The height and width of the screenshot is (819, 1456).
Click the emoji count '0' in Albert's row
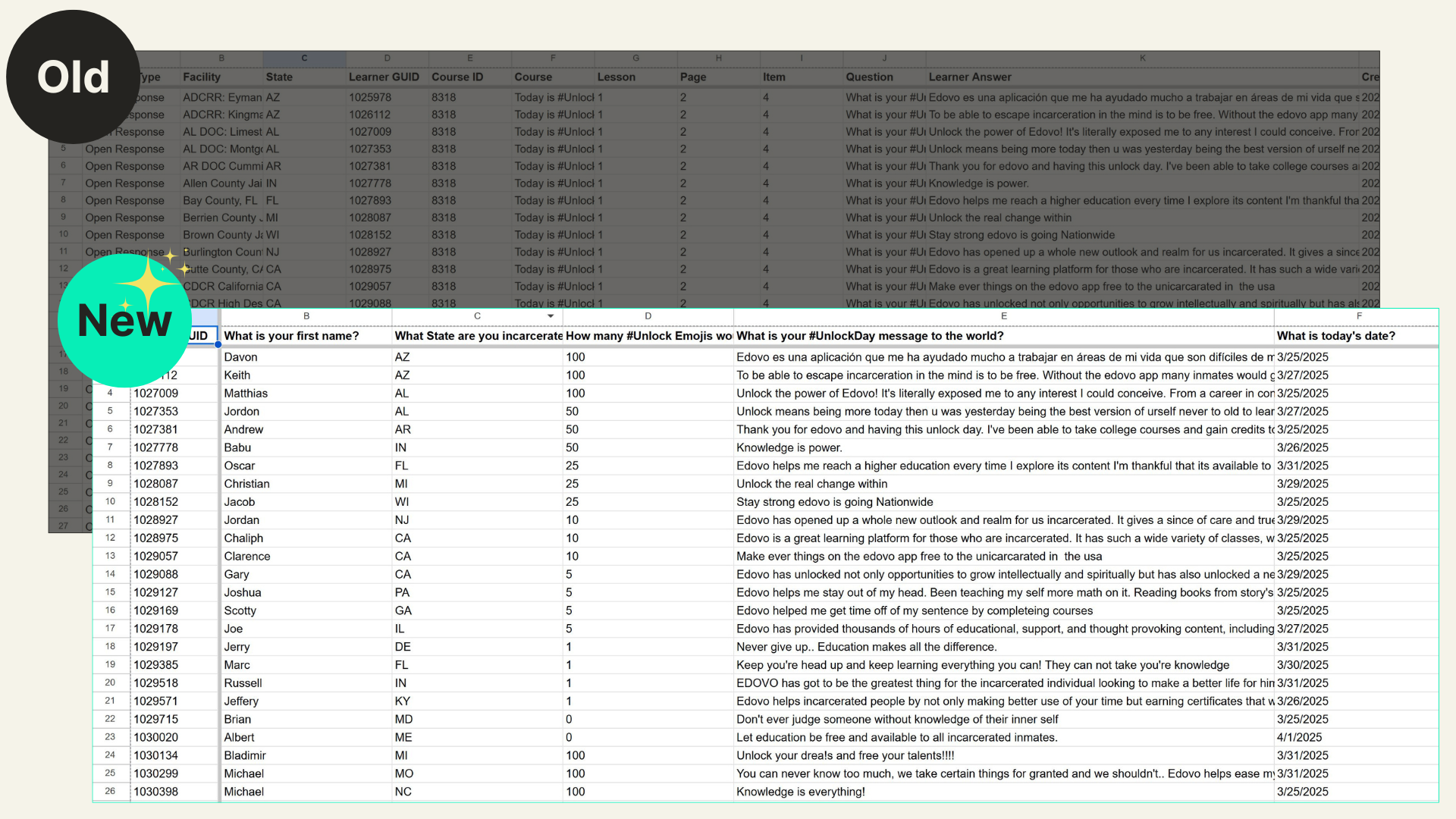point(648,738)
